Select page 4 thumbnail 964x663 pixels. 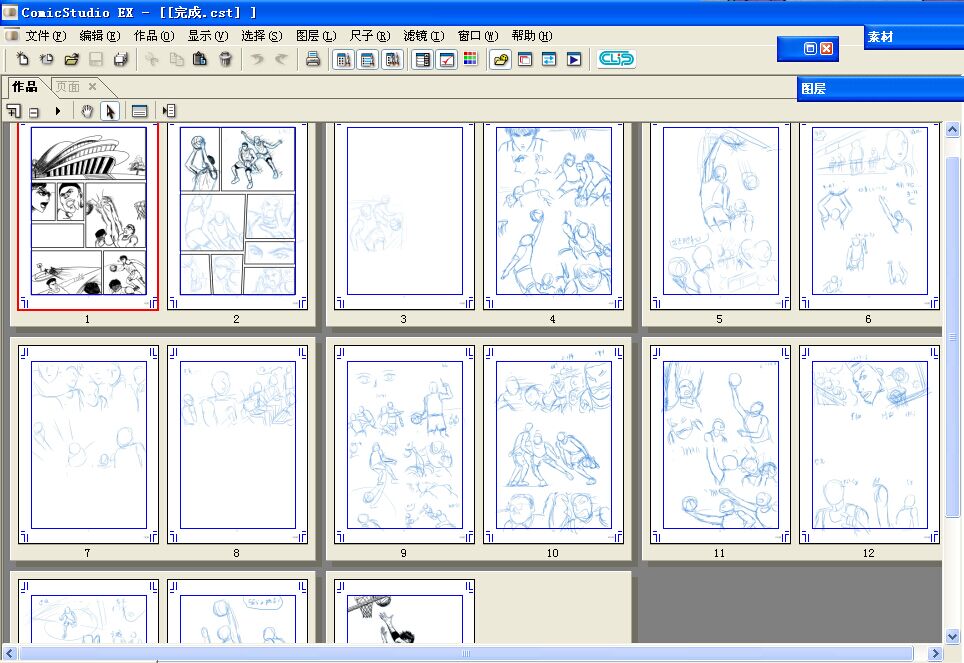click(553, 216)
